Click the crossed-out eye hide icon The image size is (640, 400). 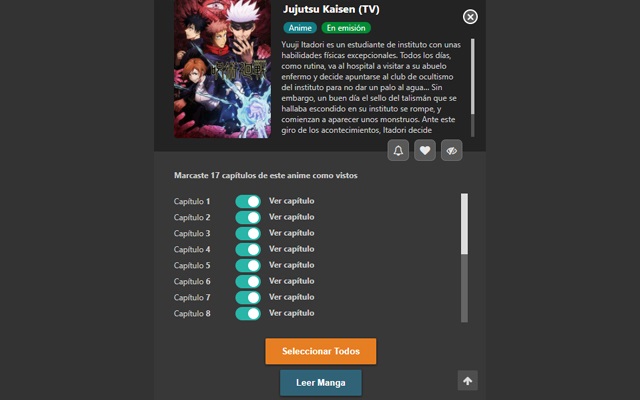click(451, 151)
